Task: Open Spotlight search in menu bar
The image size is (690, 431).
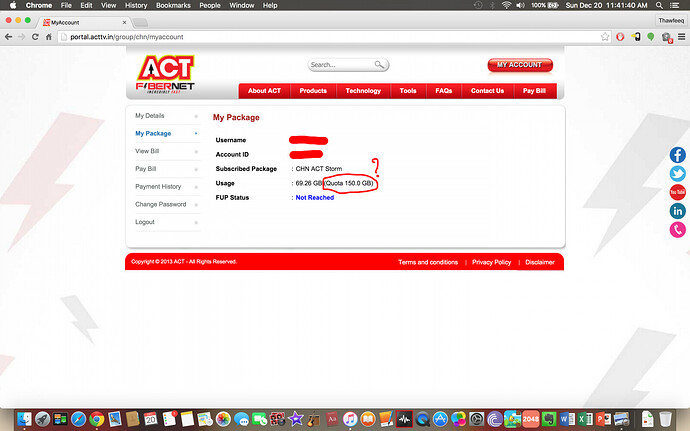Action: point(659,5)
